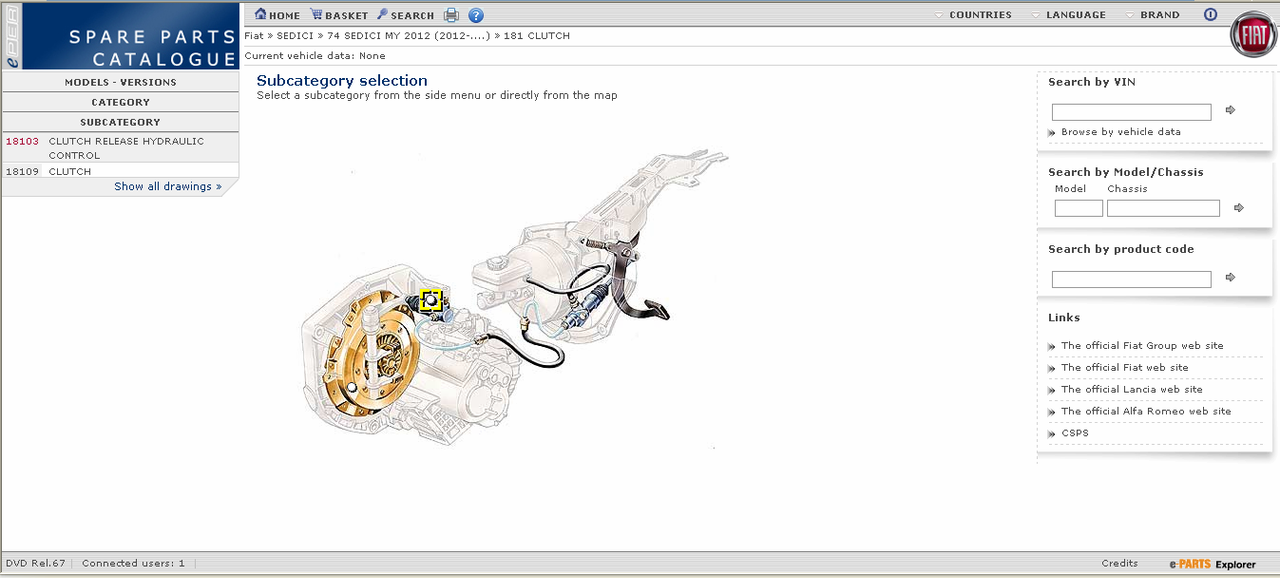Screen dimensions: 1280x578
Task: Open help via the question mark icon
Action: click(476, 15)
